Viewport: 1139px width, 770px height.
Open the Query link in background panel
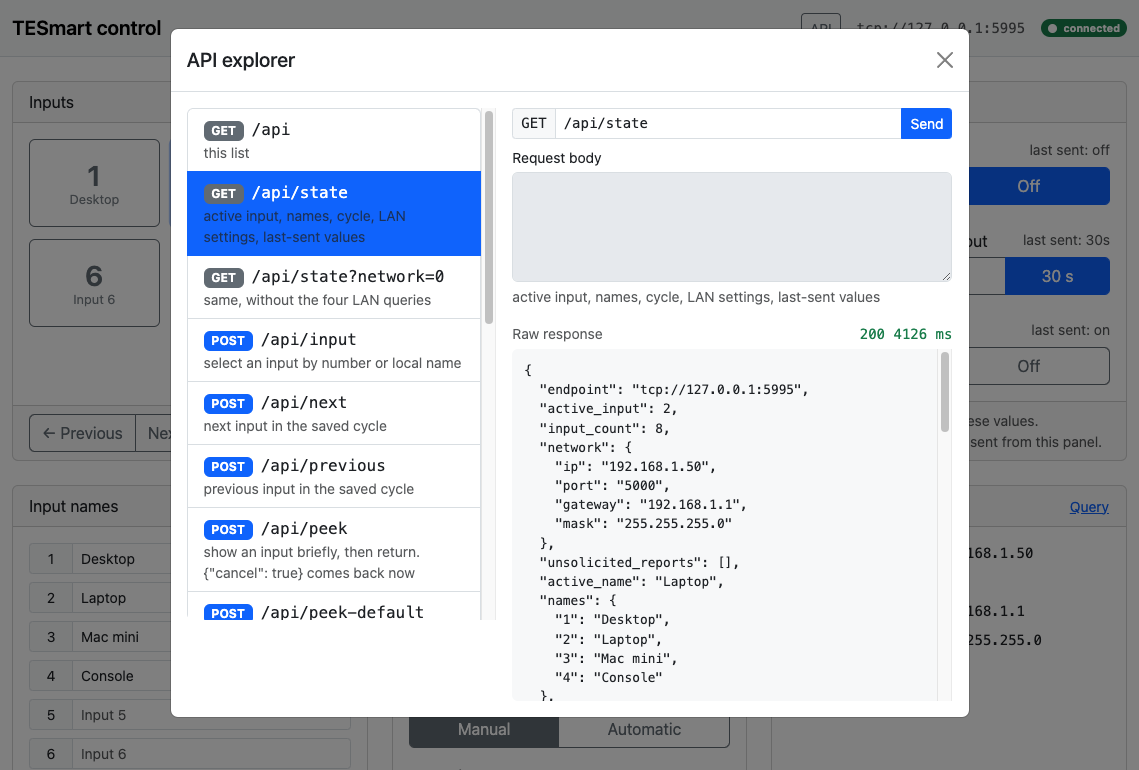(x=1089, y=507)
